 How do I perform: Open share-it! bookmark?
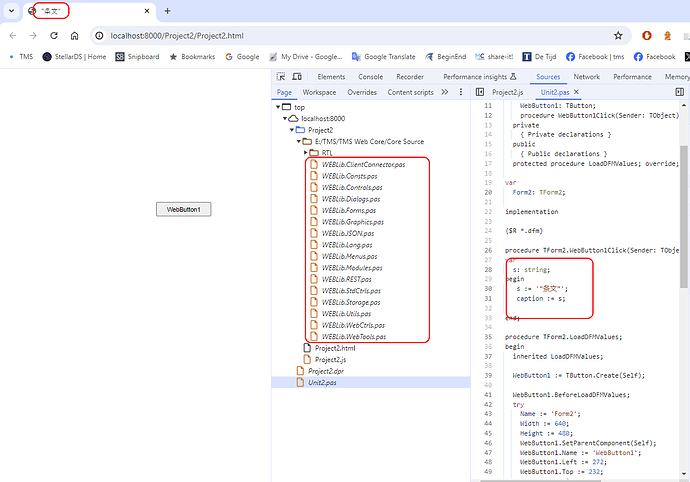(x=494, y=57)
